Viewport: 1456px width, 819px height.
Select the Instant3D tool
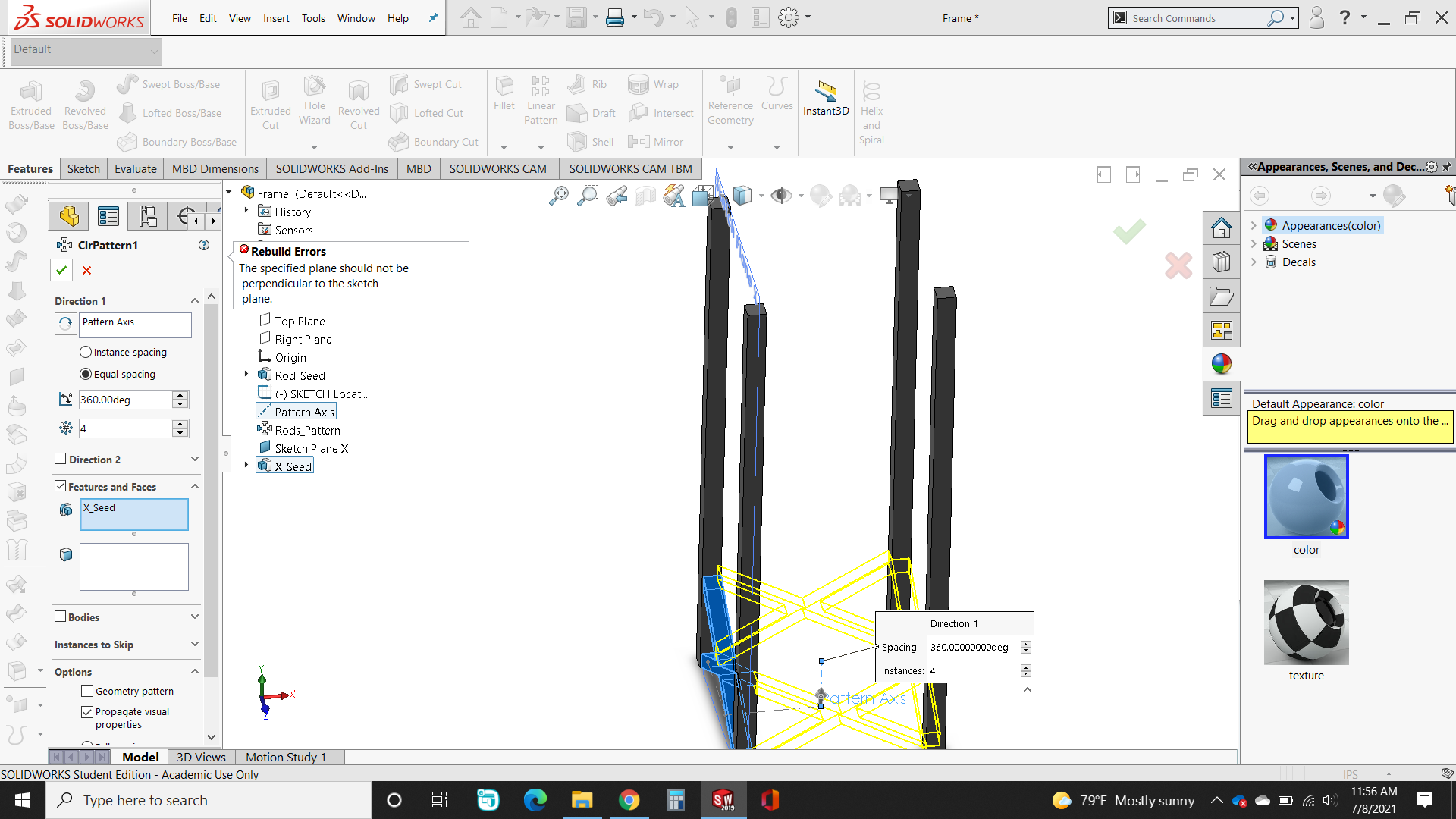click(826, 99)
